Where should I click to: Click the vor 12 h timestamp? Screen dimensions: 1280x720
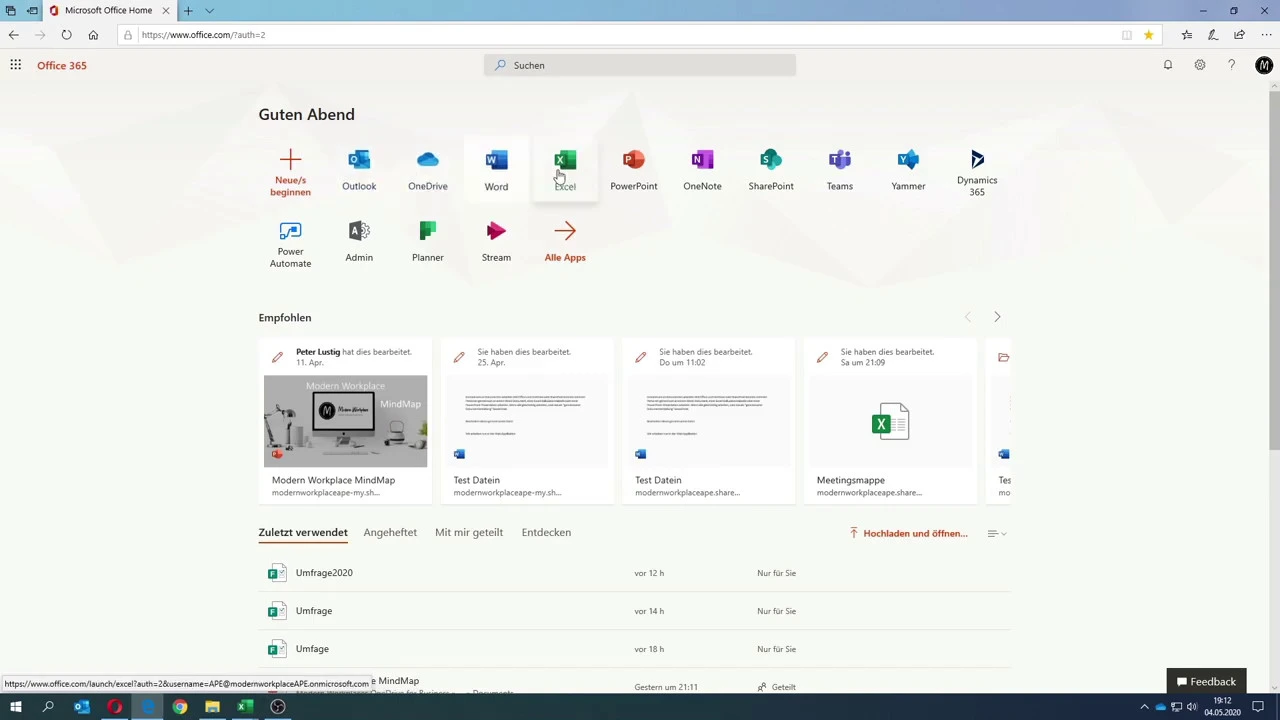649,573
